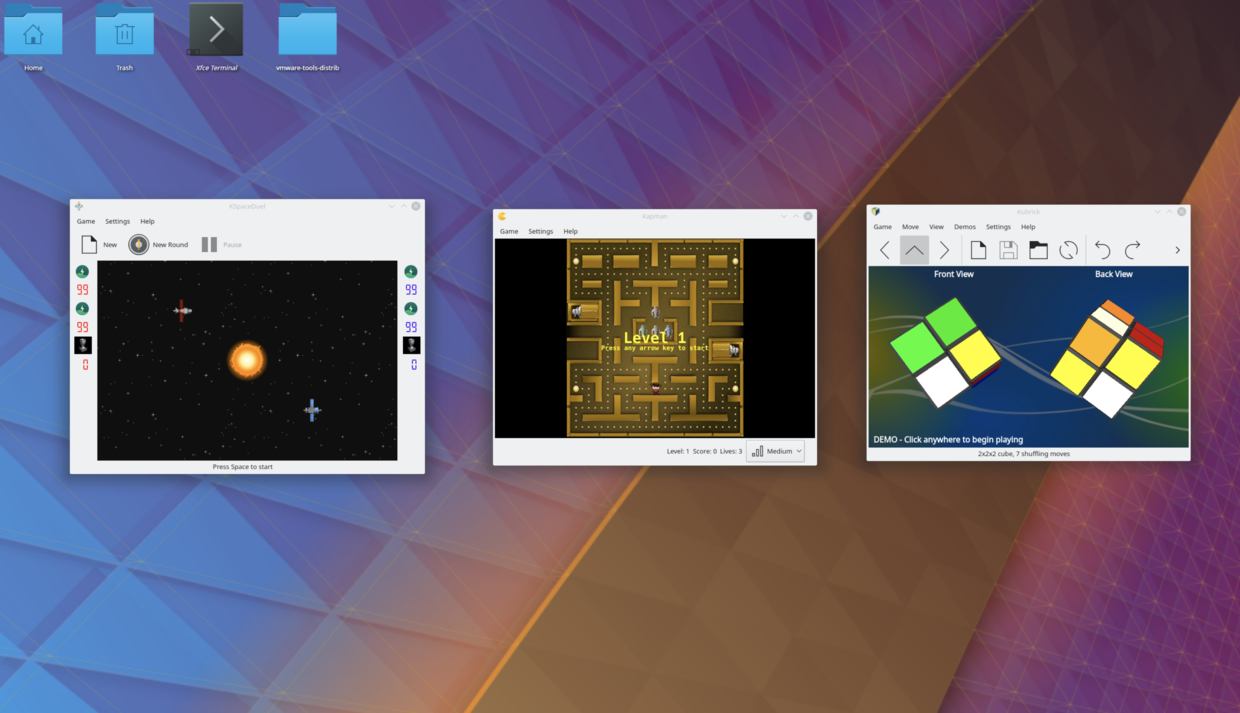Click the Kapman title bar Pac-Man icon
1240x713 pixels.
(502, 216)
